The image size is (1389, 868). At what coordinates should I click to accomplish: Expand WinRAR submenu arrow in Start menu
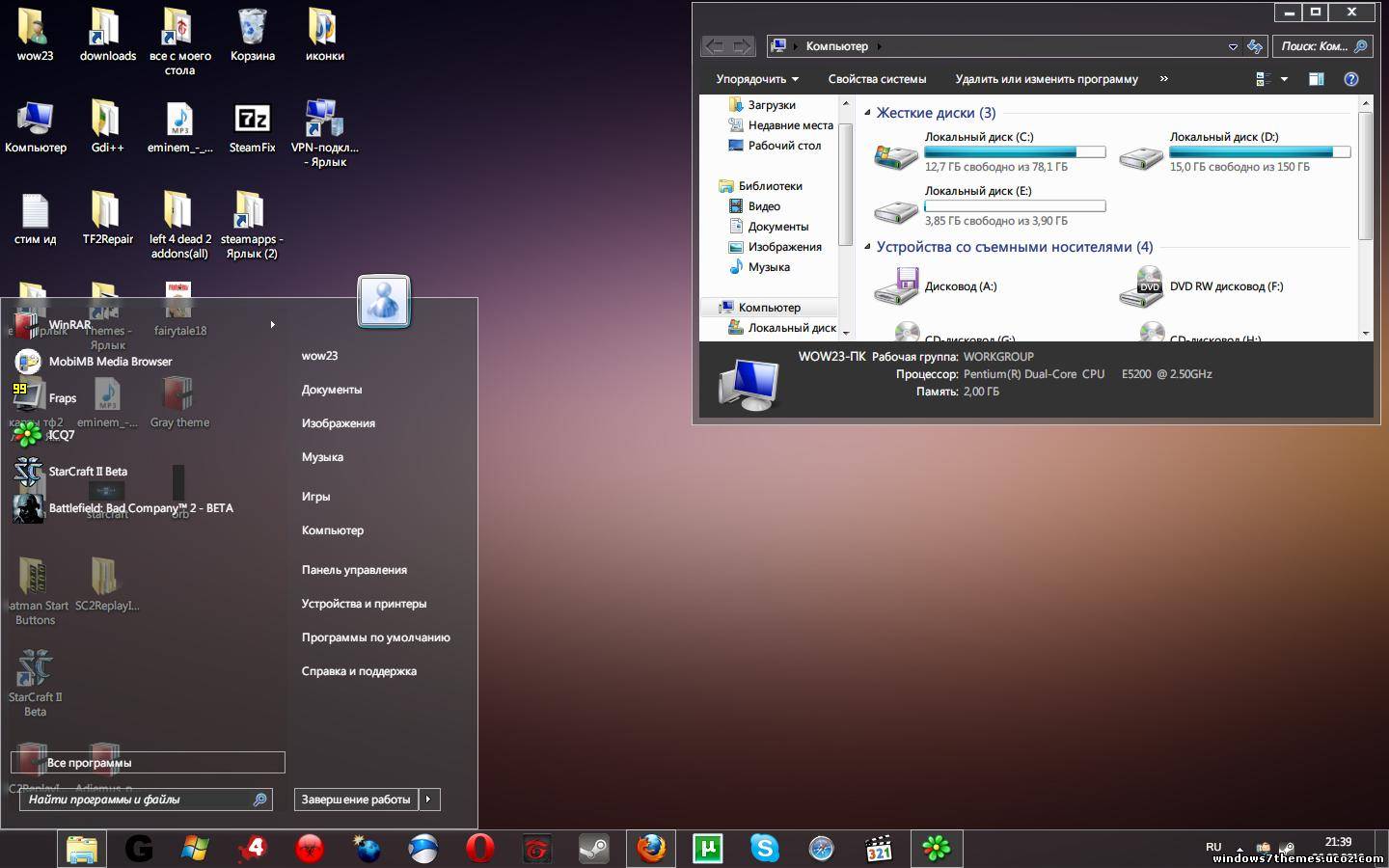(x=273, y=325)
